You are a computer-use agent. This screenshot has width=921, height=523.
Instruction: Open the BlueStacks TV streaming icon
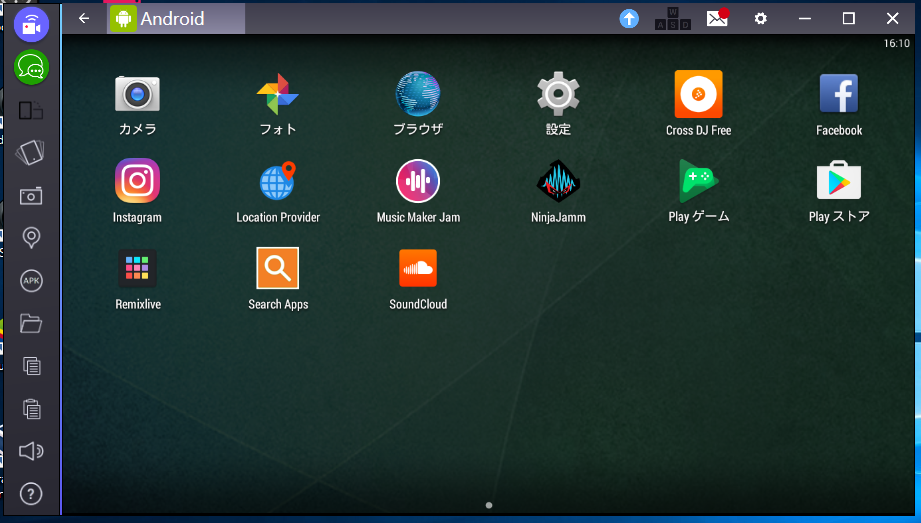pos(31,25)
